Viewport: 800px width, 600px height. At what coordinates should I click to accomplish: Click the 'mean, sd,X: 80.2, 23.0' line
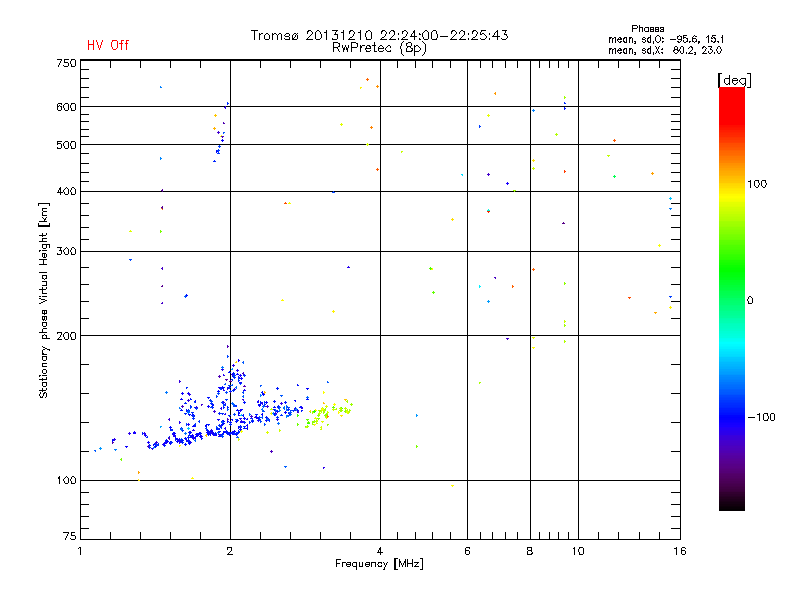665,50
